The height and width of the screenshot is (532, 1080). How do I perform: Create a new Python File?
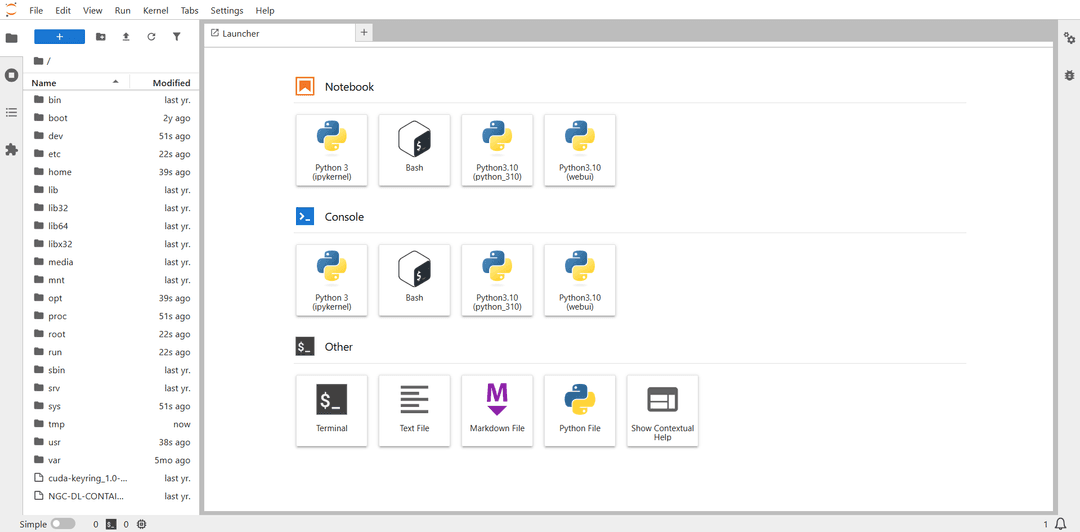pyautogui.click(x=580, y=411)
